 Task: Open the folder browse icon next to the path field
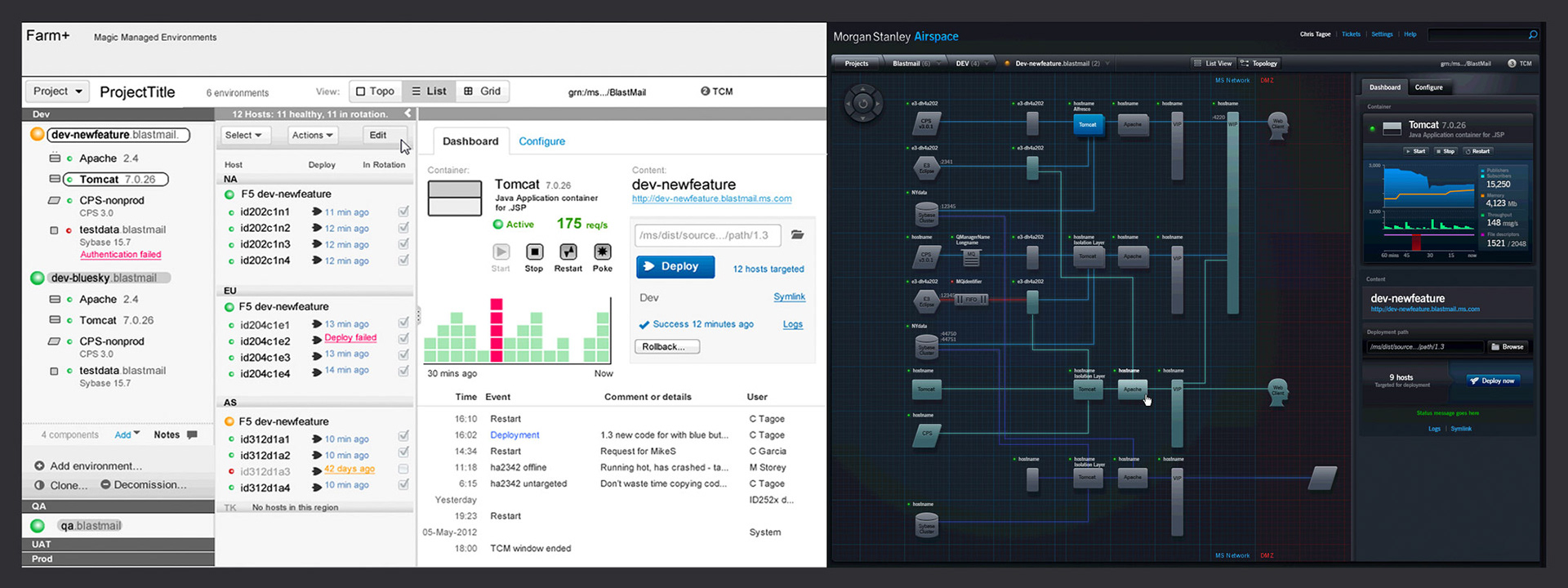798,235
